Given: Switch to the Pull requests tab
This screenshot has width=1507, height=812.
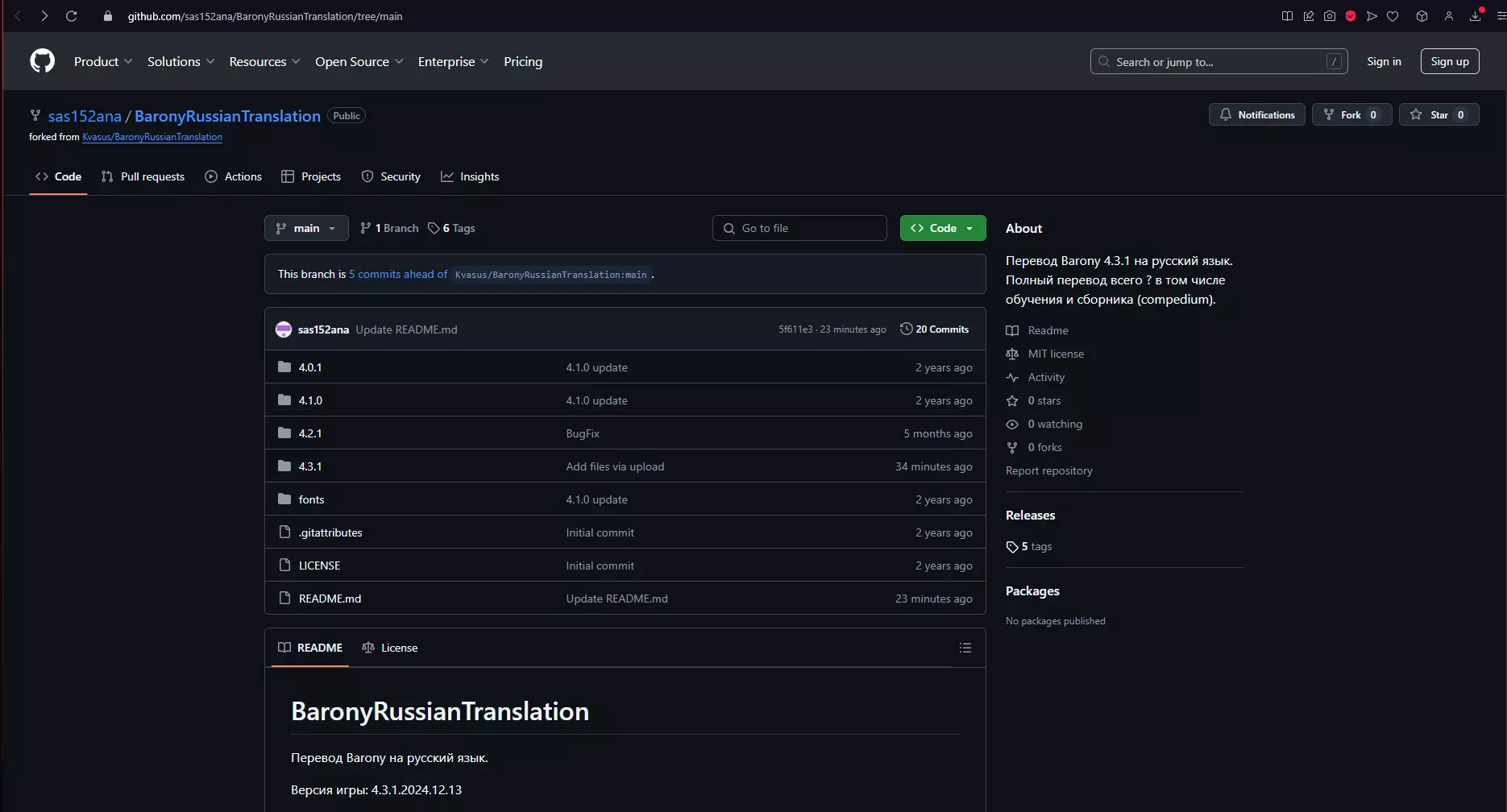Looking at the screenshot, I should [x=143, y=176].
